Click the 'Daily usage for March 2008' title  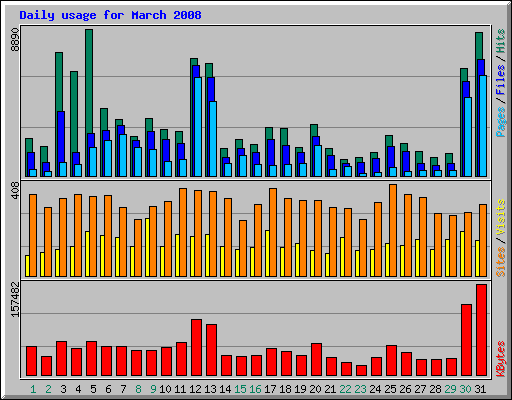pyautogui.click(x=110, y=15)
